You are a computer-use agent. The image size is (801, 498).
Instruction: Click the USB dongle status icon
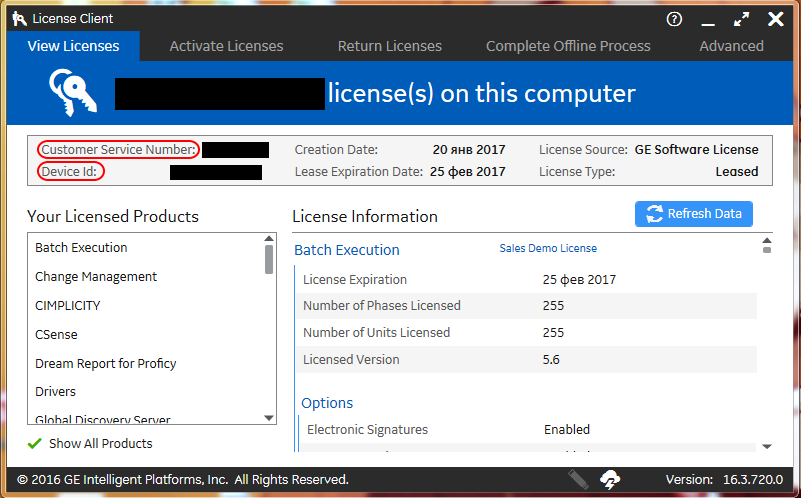(x=579, y=479)
